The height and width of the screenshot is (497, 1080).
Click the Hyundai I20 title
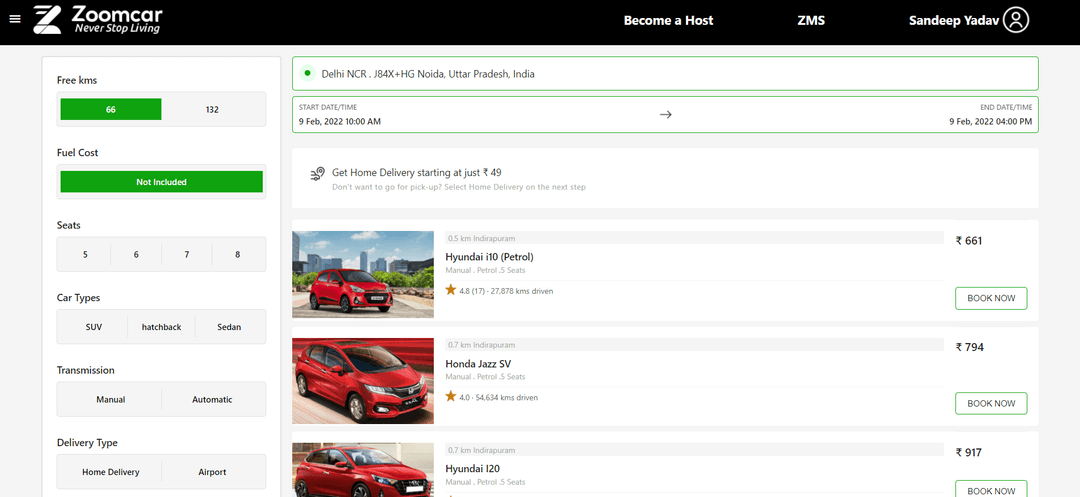tap(471, 469)
